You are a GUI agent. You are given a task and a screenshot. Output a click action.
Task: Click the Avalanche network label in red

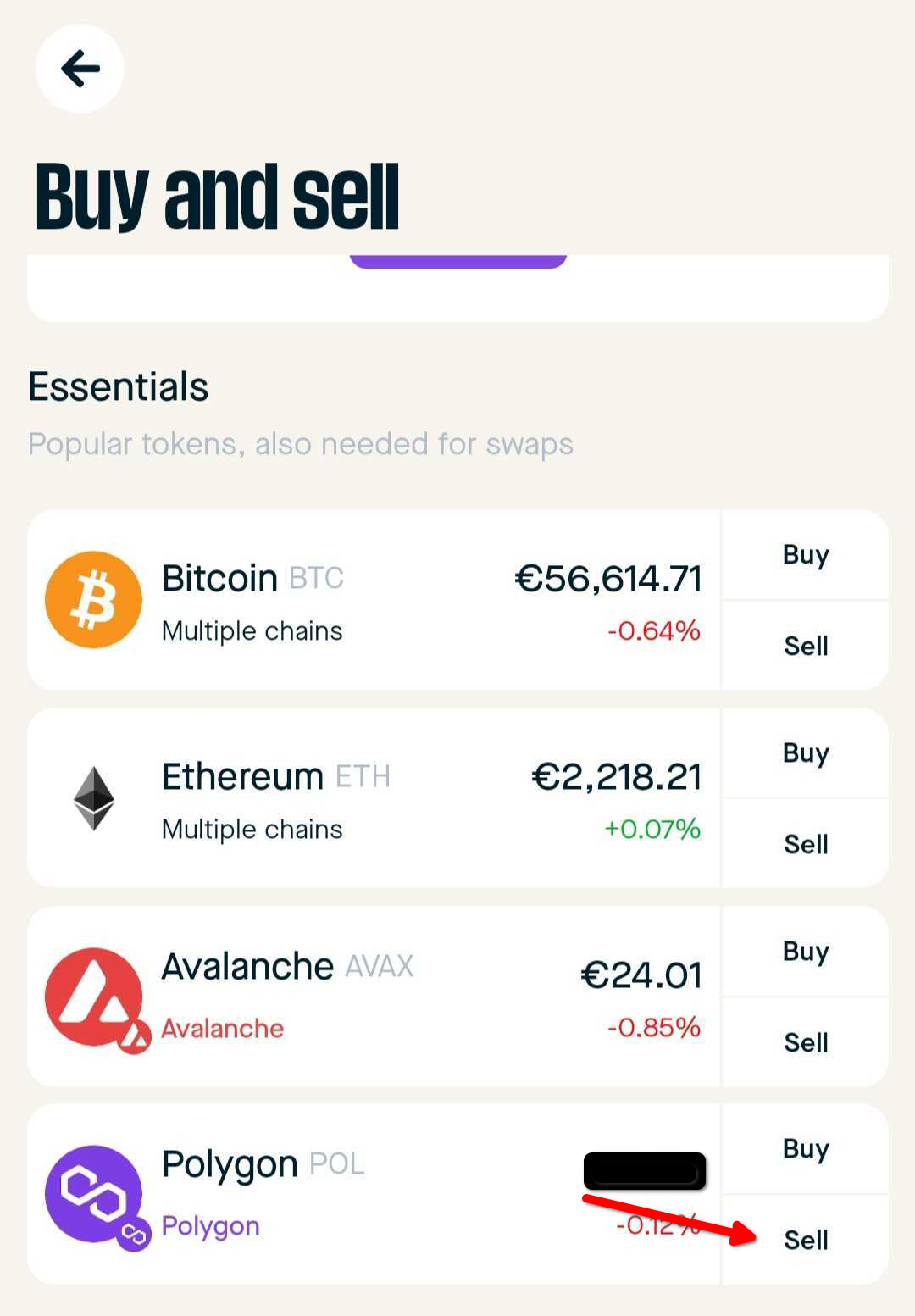point(223,1028)
